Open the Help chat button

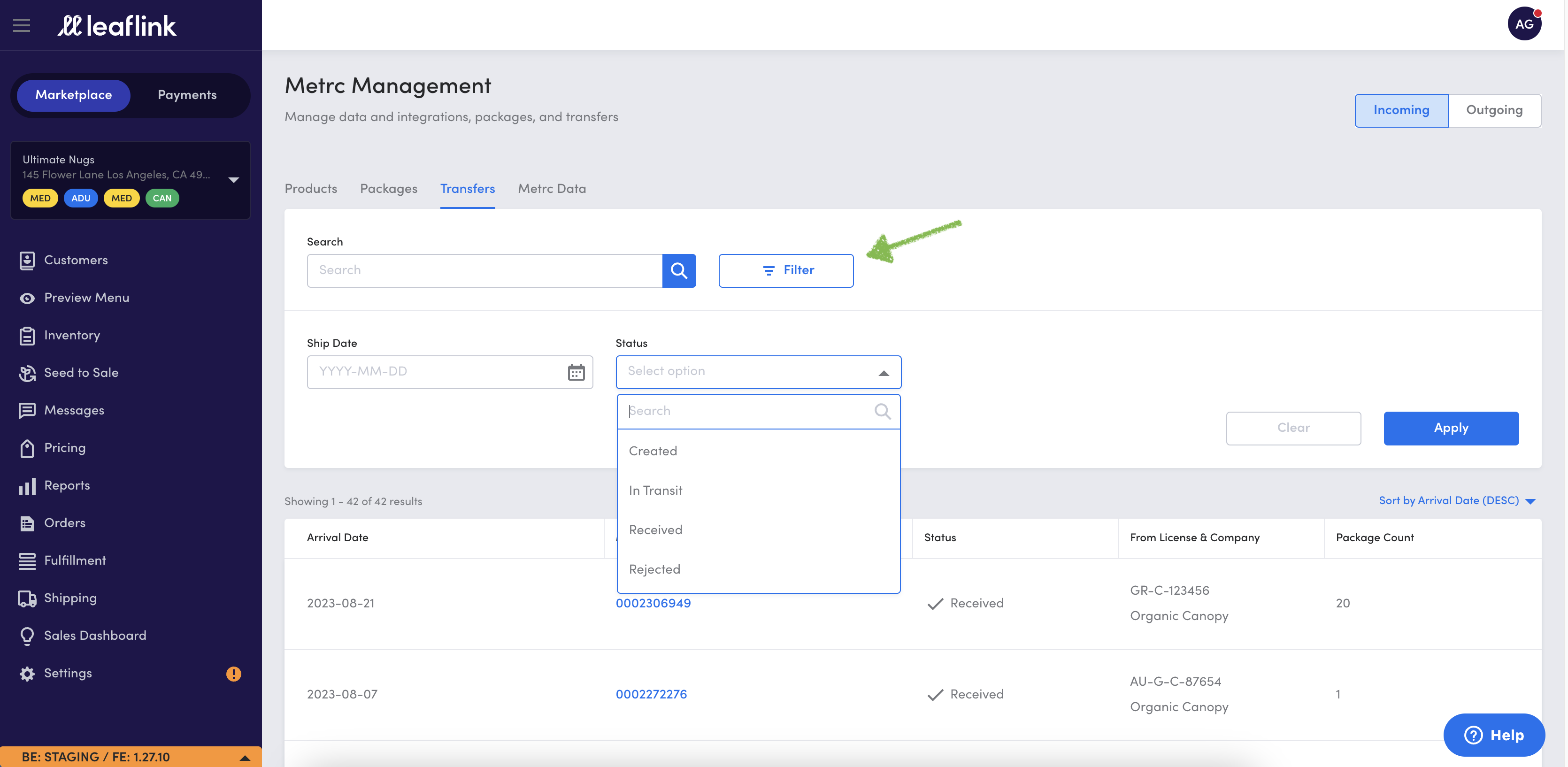click(1494, 735)
